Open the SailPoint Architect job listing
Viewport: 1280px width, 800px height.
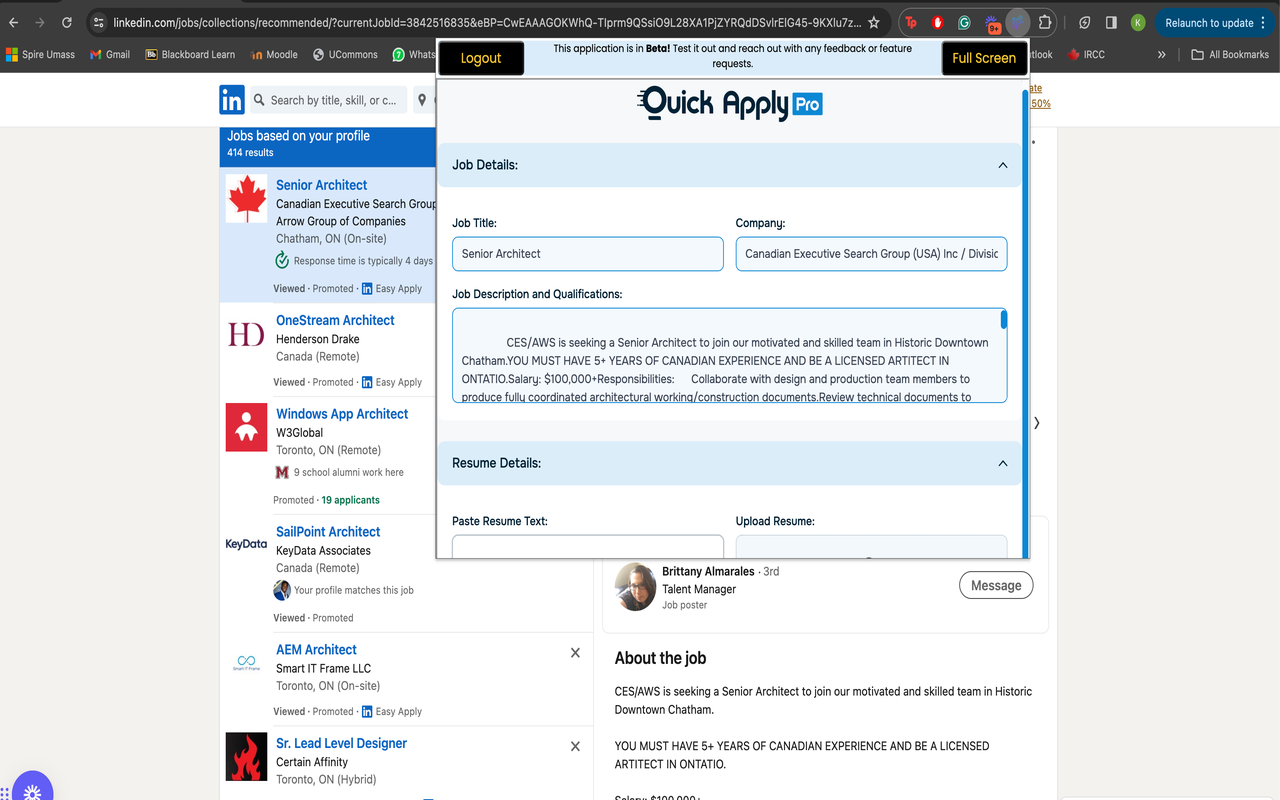(328, 531)
